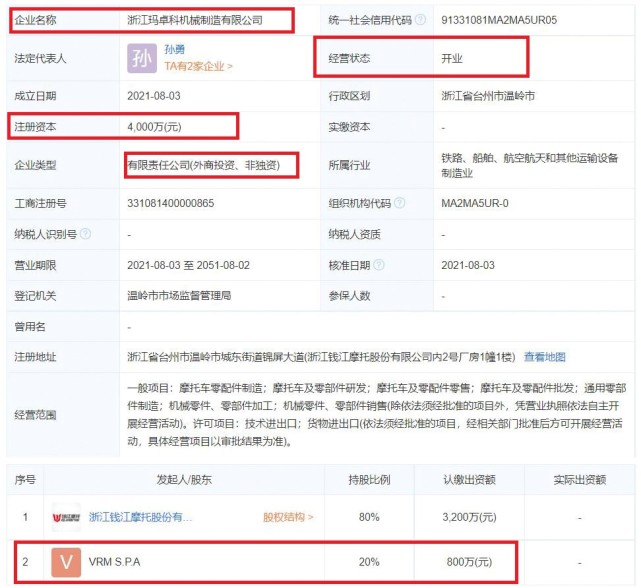
Task: Expand 股权结构 for 钱江摩托 shareholder
Action: tap(288, 517)
